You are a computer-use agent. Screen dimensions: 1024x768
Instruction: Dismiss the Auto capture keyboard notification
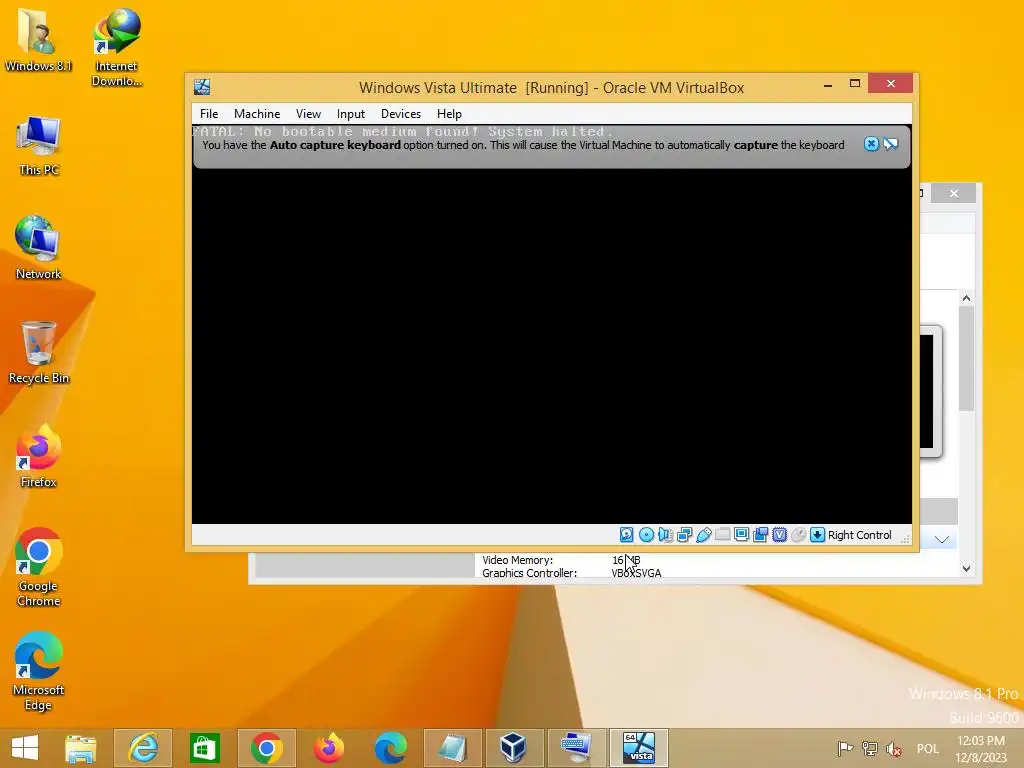pyautogui.click(x=871, y=144)
